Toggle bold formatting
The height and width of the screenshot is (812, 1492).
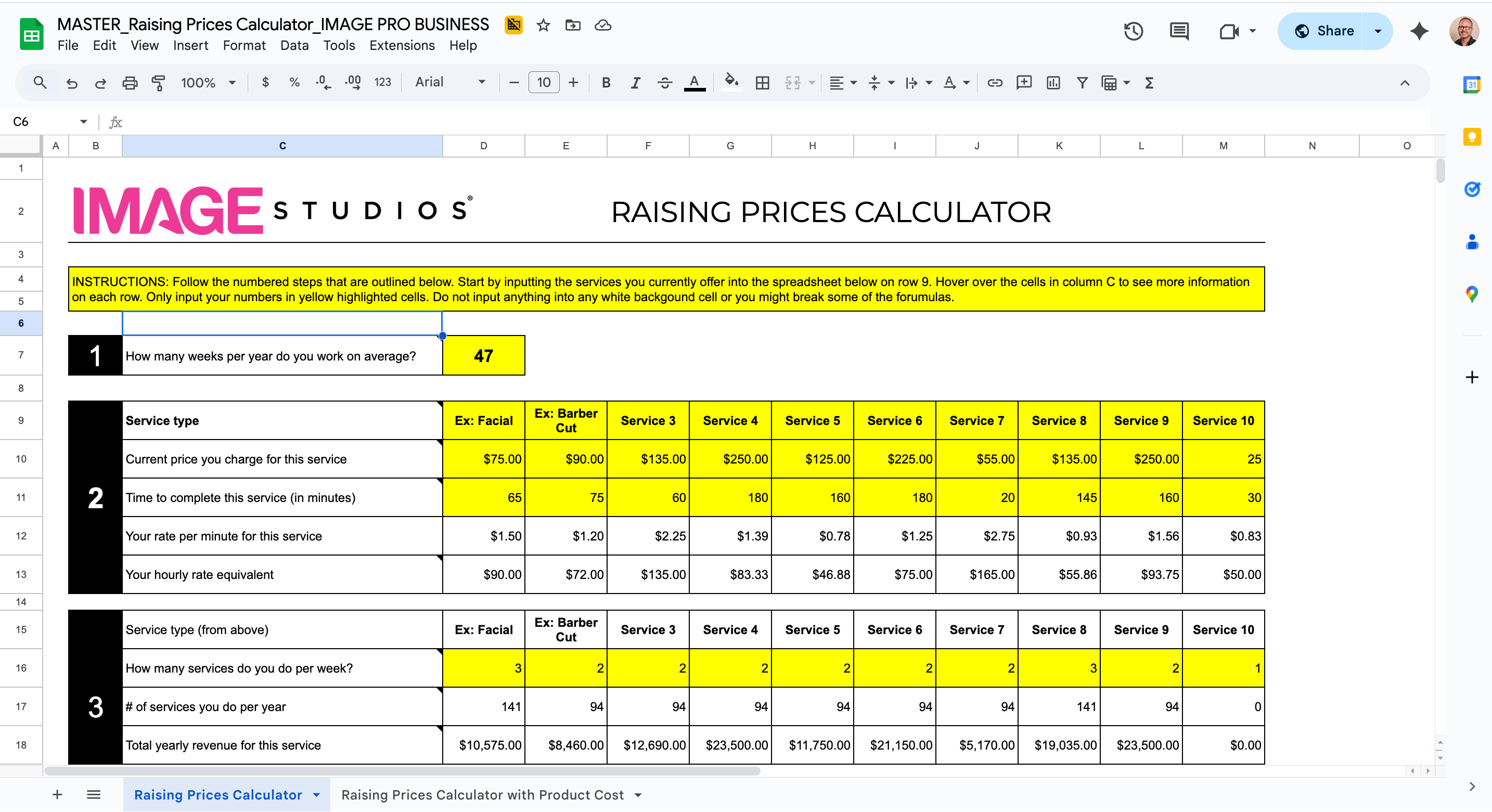pyautogui.click(x=606, y=83)
